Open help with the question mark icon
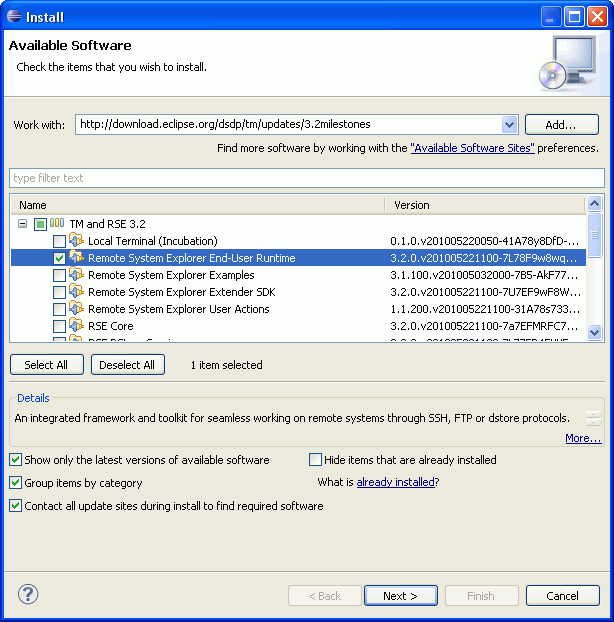 28,594
